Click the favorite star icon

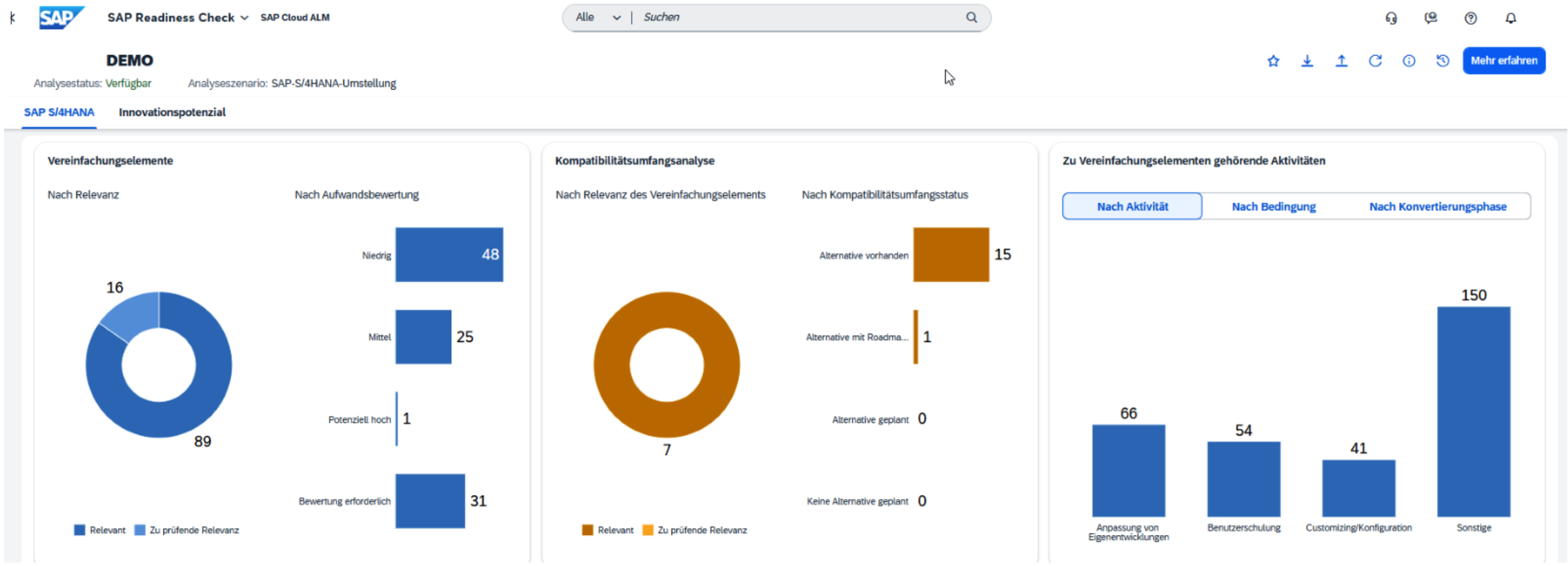click(1273, 61)
